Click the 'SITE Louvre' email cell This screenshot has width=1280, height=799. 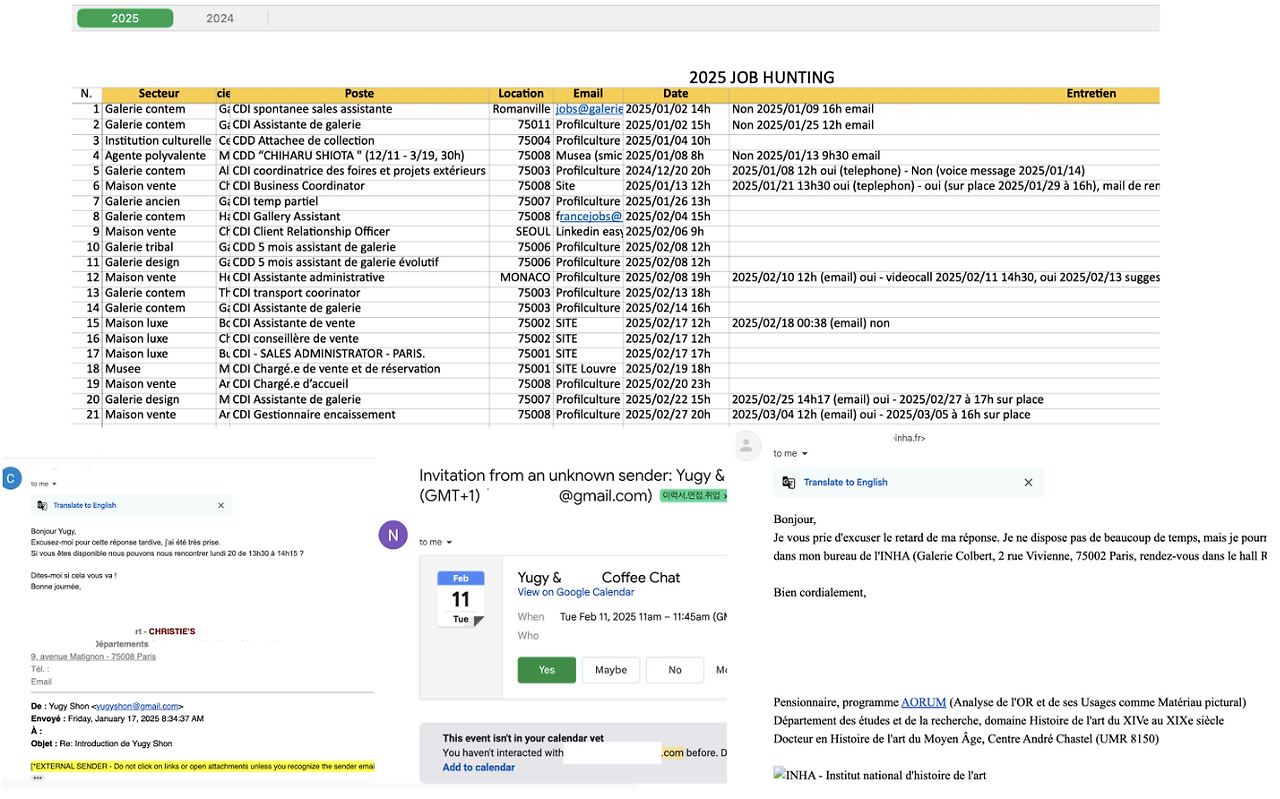click(589, 369)
